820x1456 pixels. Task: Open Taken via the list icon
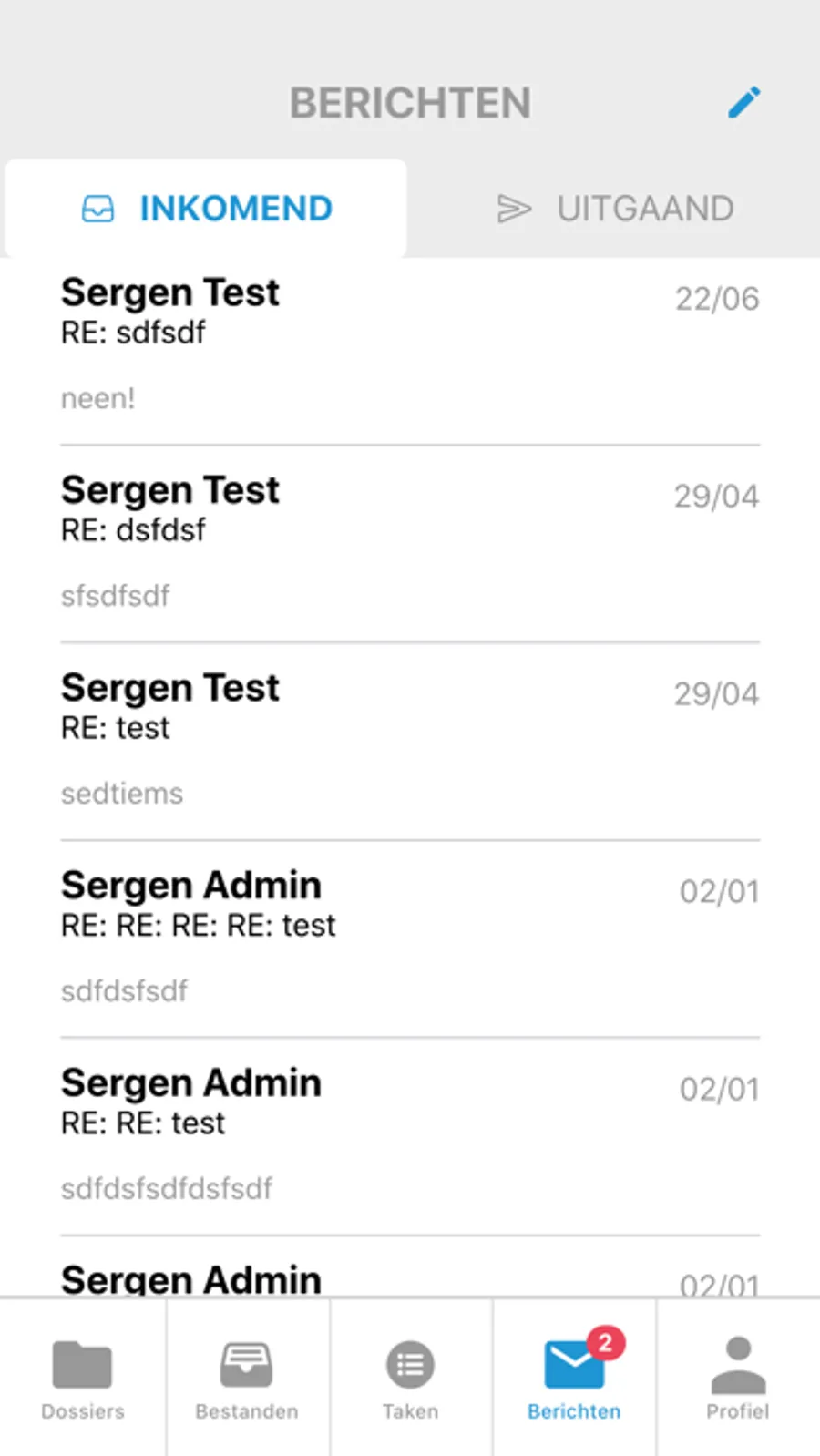coord(410,1364)
